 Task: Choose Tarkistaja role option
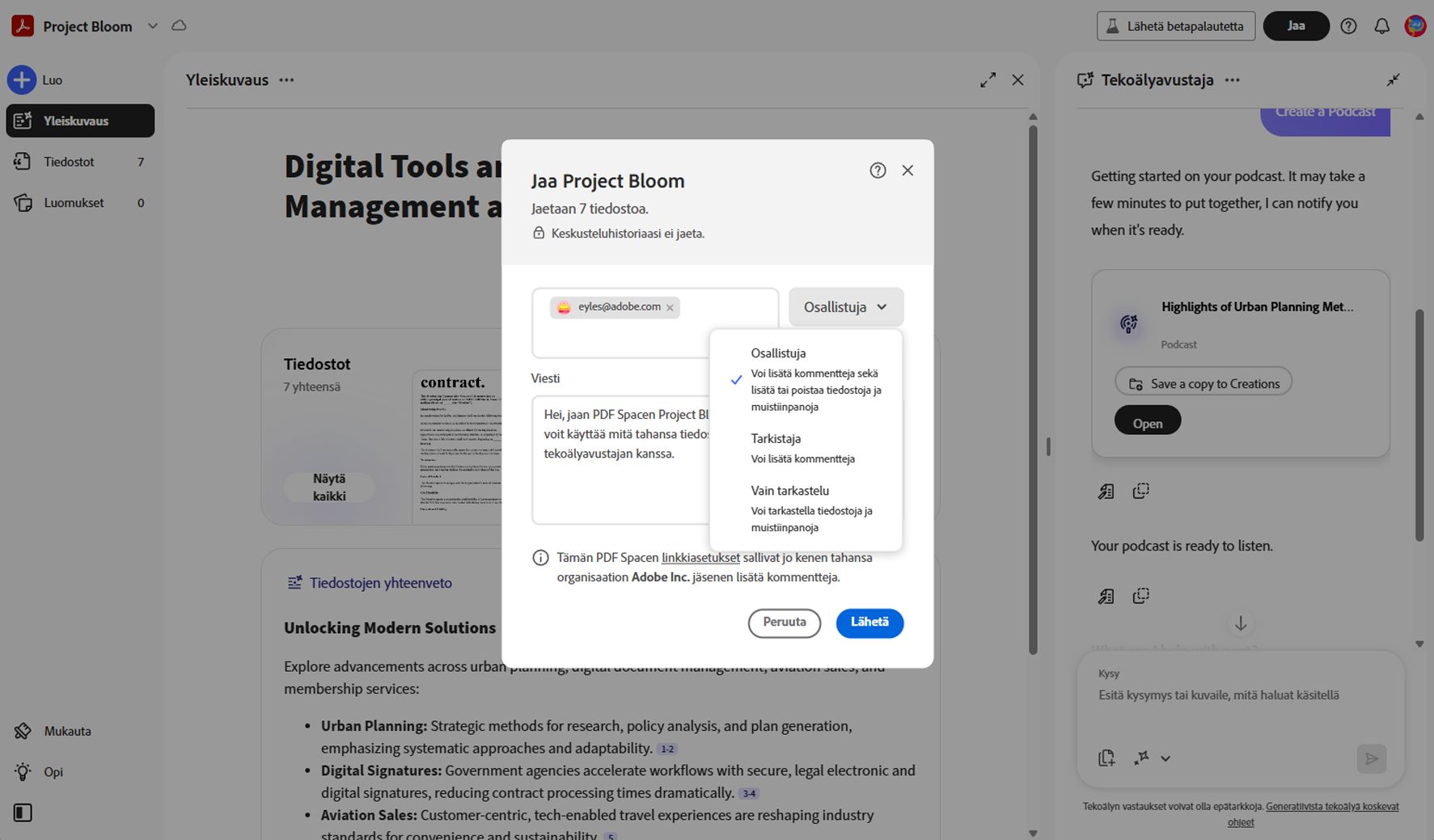pyautogui.click(x=806, y=448)
